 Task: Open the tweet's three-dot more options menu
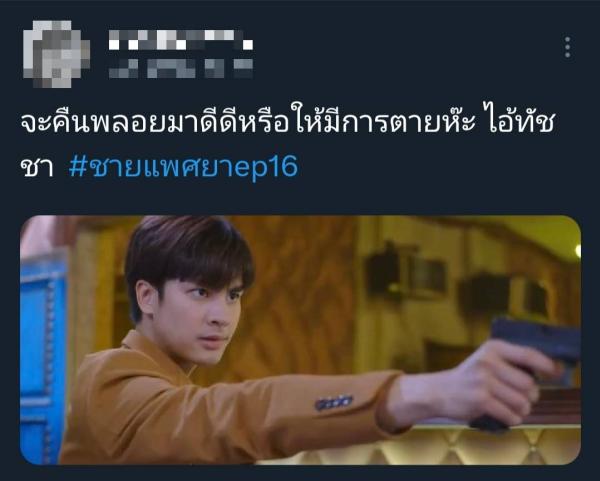point(567,47)
